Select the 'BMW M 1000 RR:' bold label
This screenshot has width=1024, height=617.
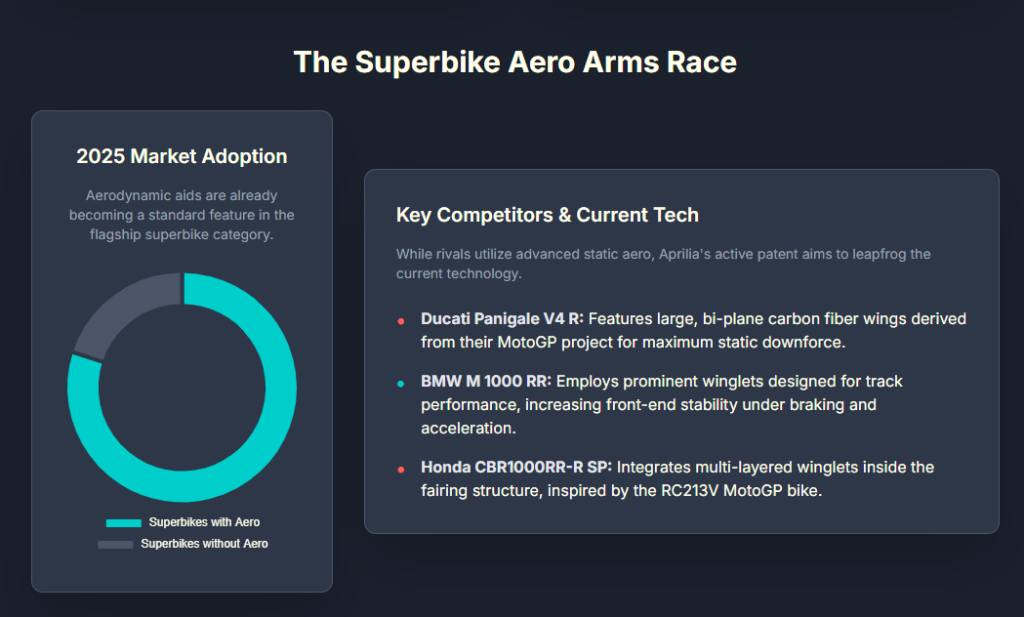click(486, 381)
